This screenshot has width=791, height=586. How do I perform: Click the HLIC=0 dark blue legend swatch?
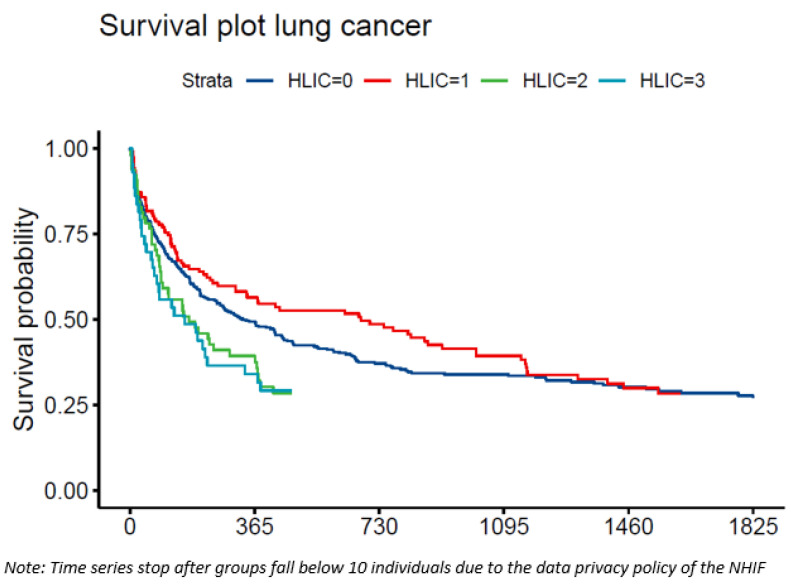[x=260, y=81]
